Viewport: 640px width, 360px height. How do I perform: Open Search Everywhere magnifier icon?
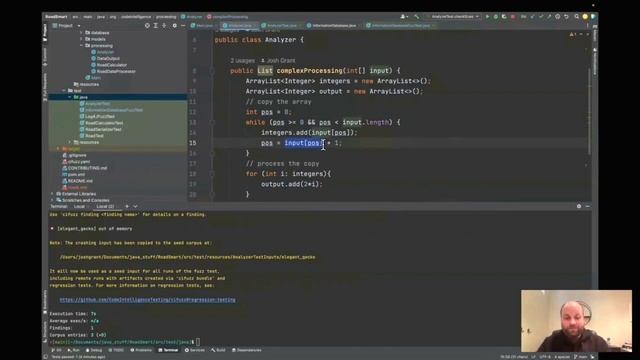pyautogui.click(x=576, y=17)
